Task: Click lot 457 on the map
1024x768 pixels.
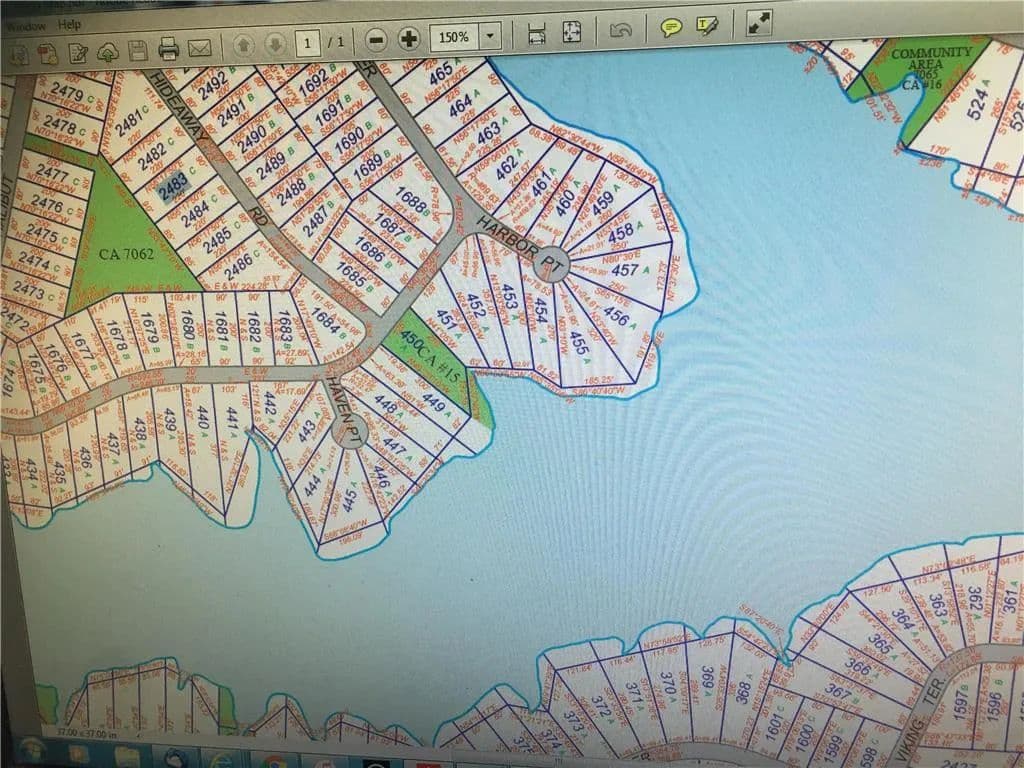Action: click(x=625, y=270)
